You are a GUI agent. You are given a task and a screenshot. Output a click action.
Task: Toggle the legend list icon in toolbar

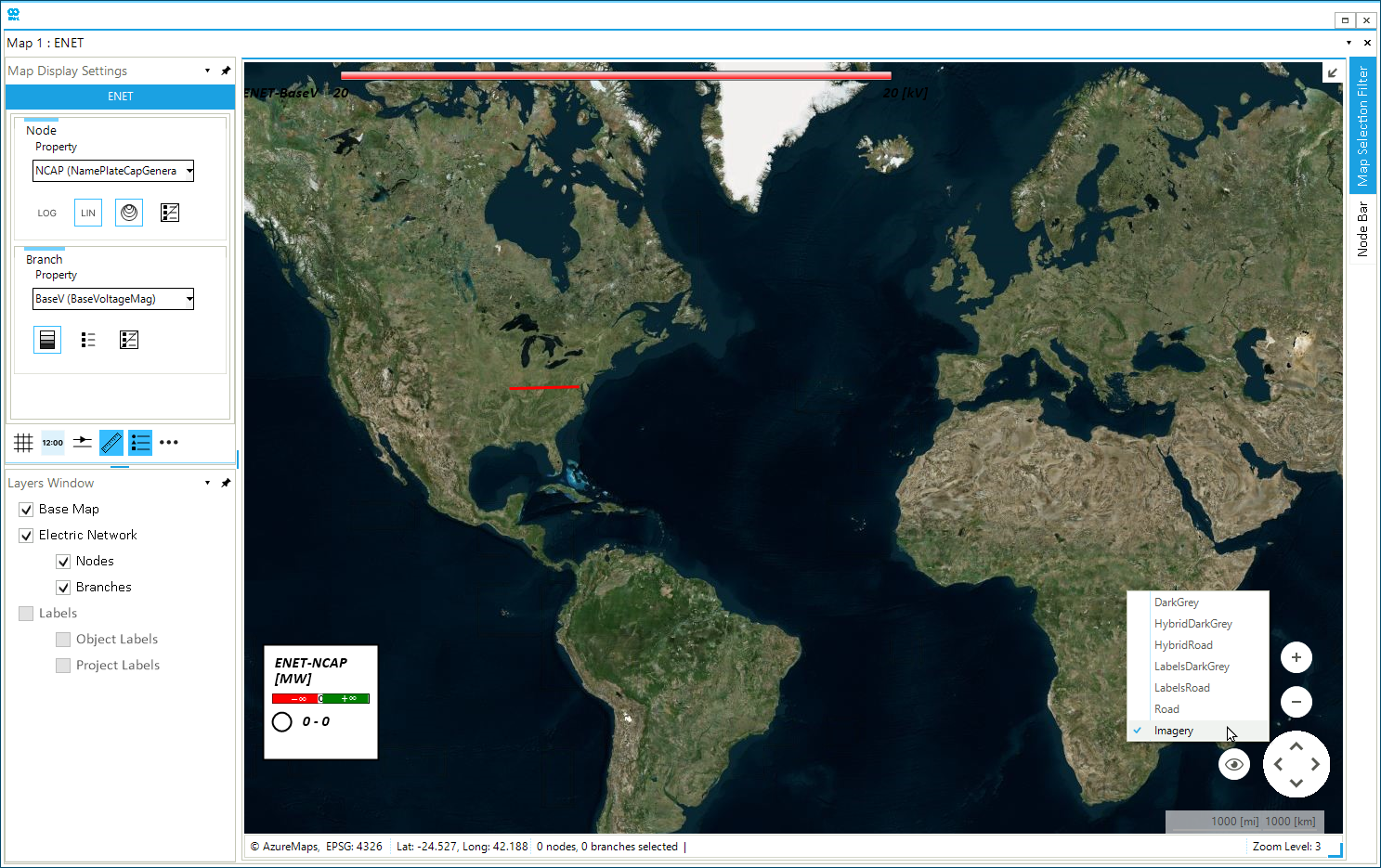(140, 443)
